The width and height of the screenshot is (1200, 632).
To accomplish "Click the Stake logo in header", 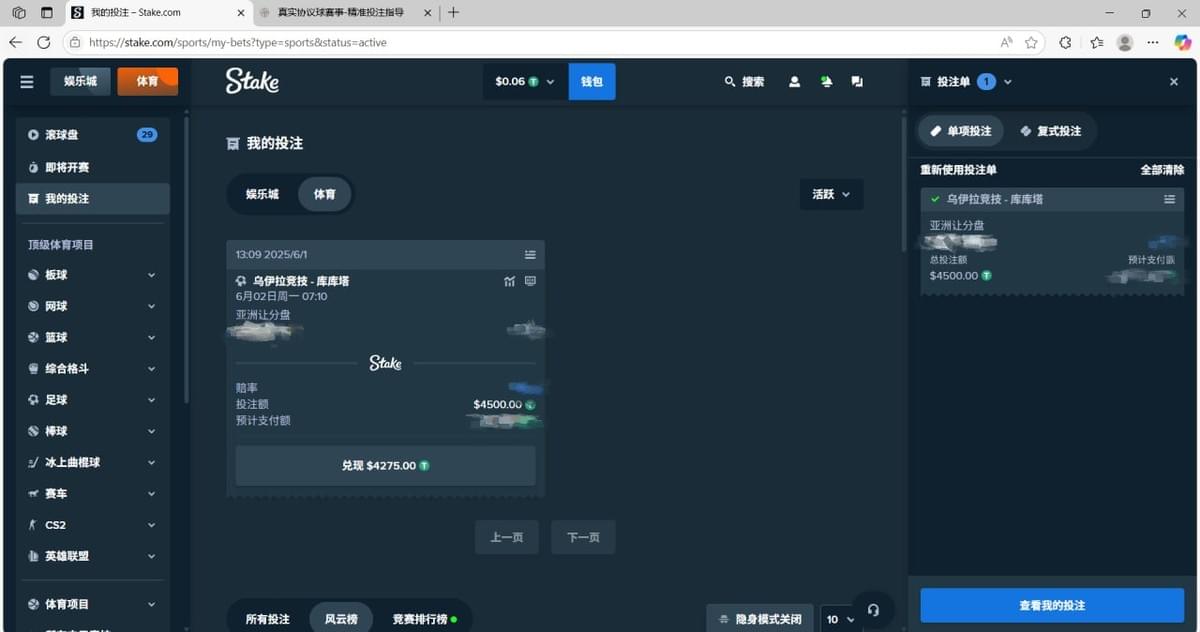I will tap(252, 81).
